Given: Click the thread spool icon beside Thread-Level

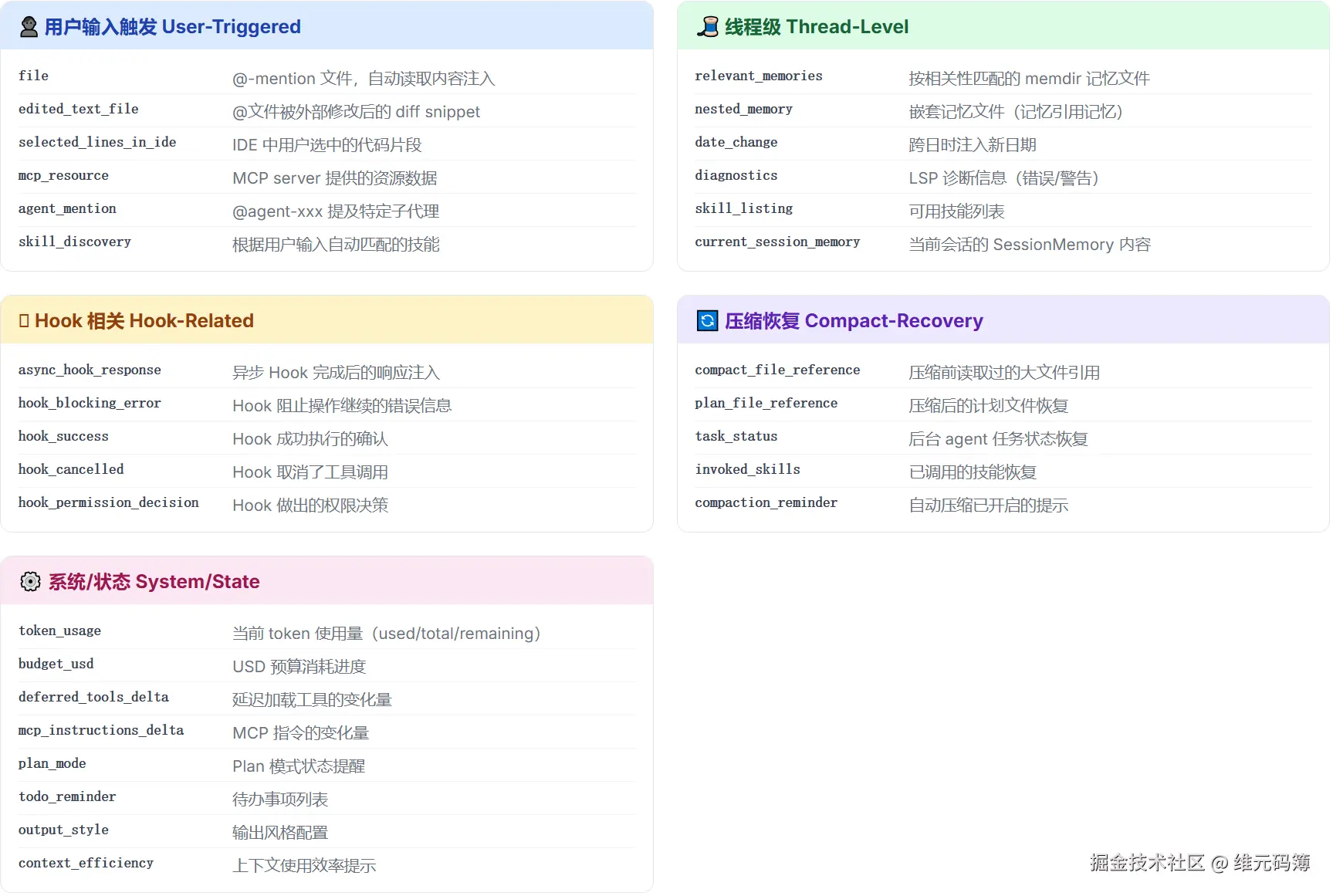Looking at the screenshot, I should (x=707, y=27).
